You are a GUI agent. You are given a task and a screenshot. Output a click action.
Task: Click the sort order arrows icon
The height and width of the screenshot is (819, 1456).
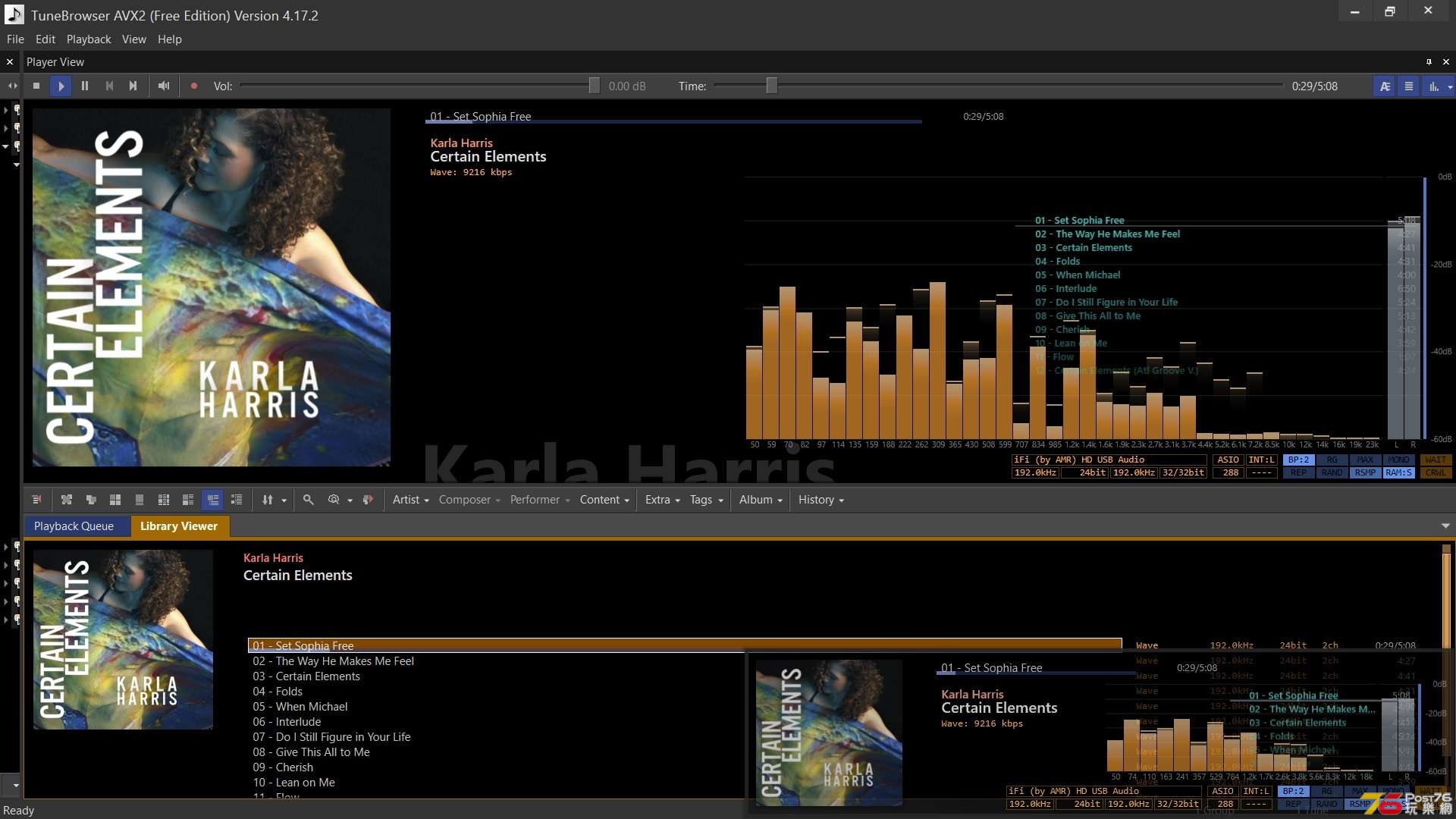[x=268, y=500]
